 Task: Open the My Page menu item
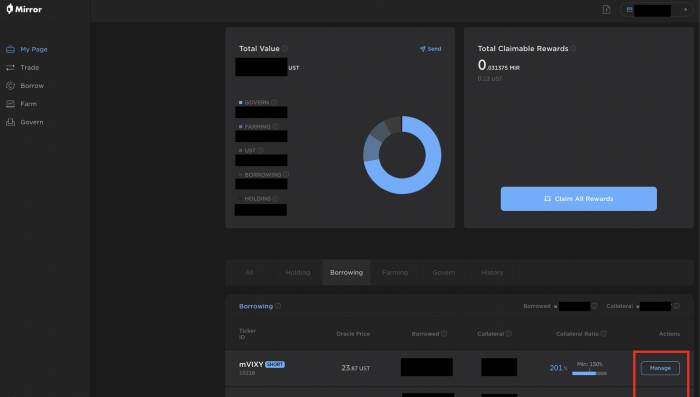[x=34, y=50]
